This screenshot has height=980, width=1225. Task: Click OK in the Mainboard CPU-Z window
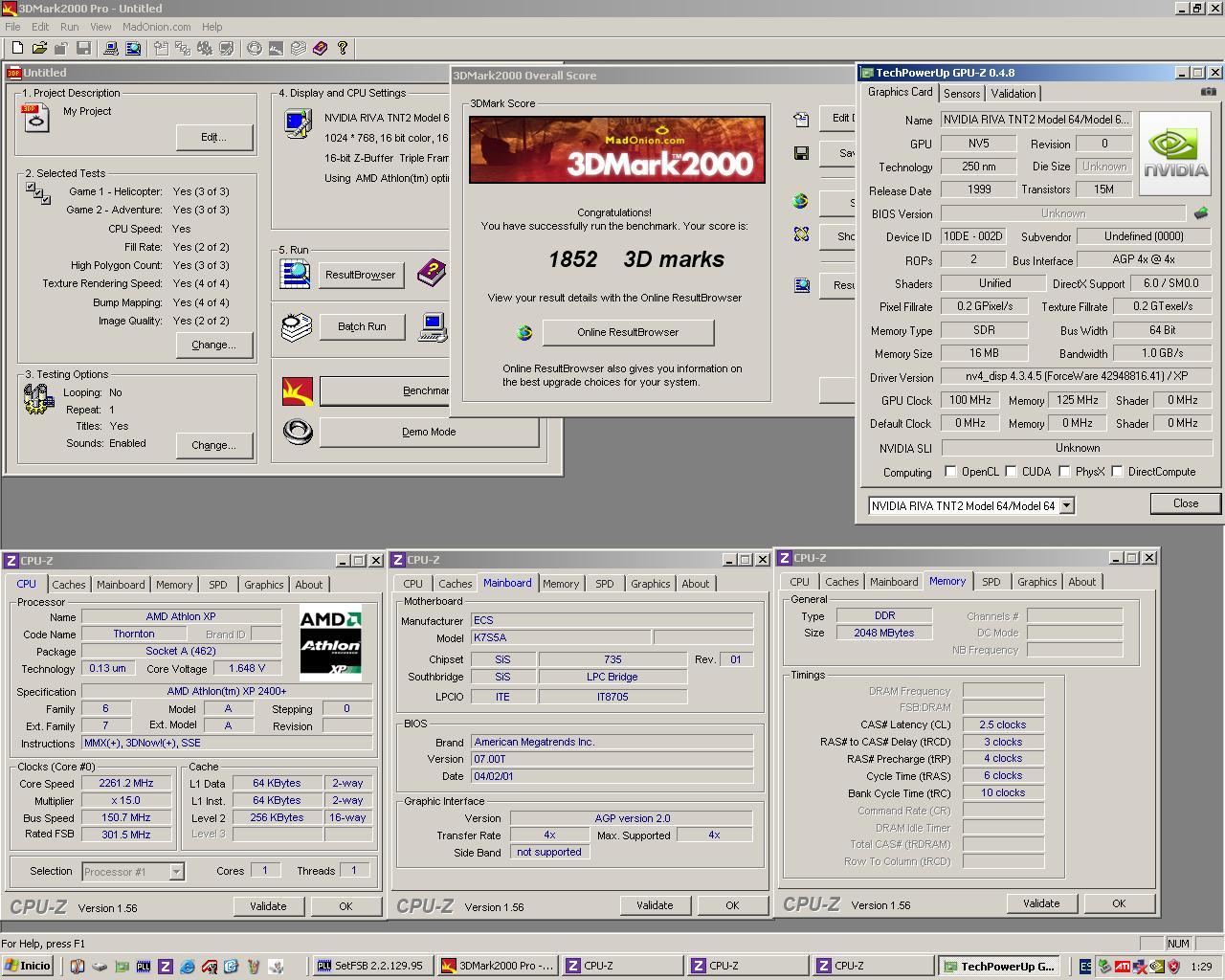click(x=732, y=905)
